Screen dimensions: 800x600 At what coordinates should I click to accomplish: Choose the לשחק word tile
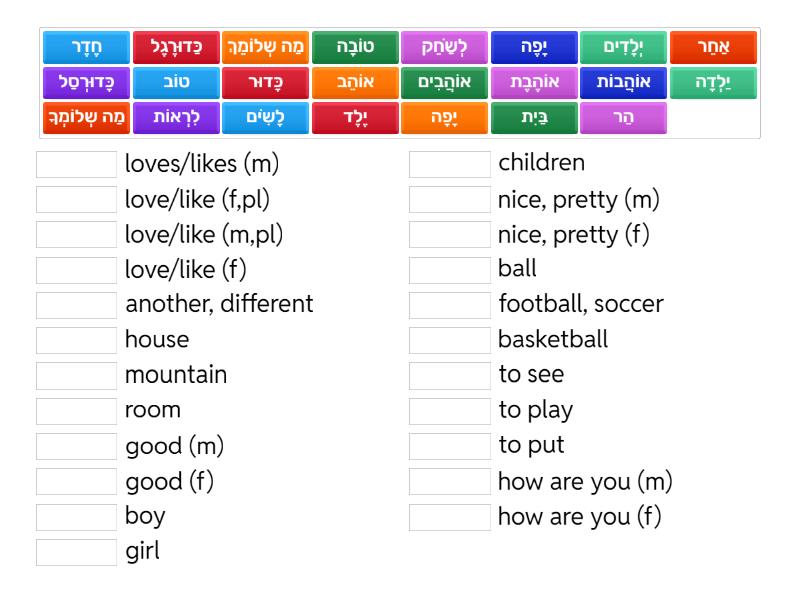click(x=444, y=47)
